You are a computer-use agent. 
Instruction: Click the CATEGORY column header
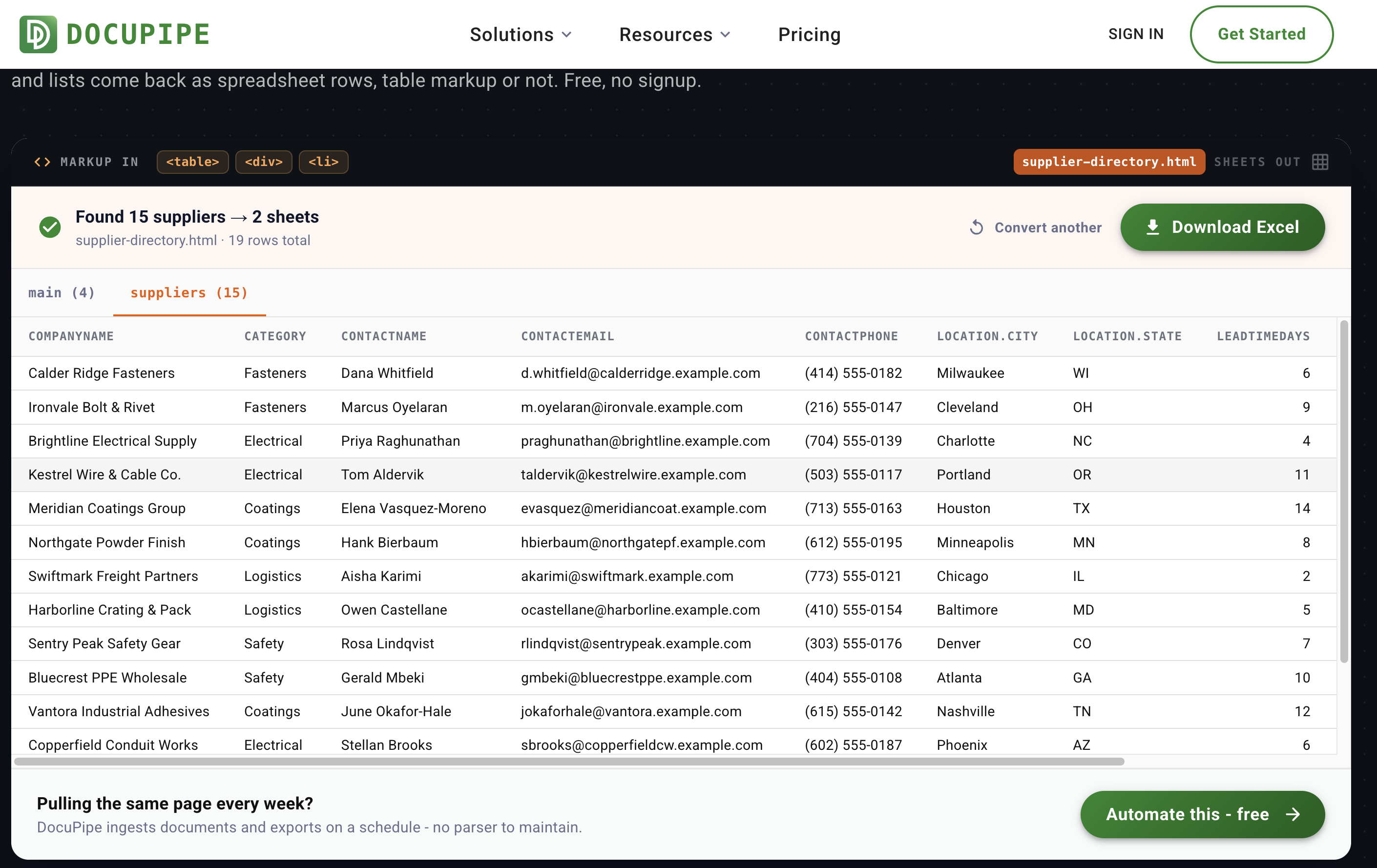(275, 336)
